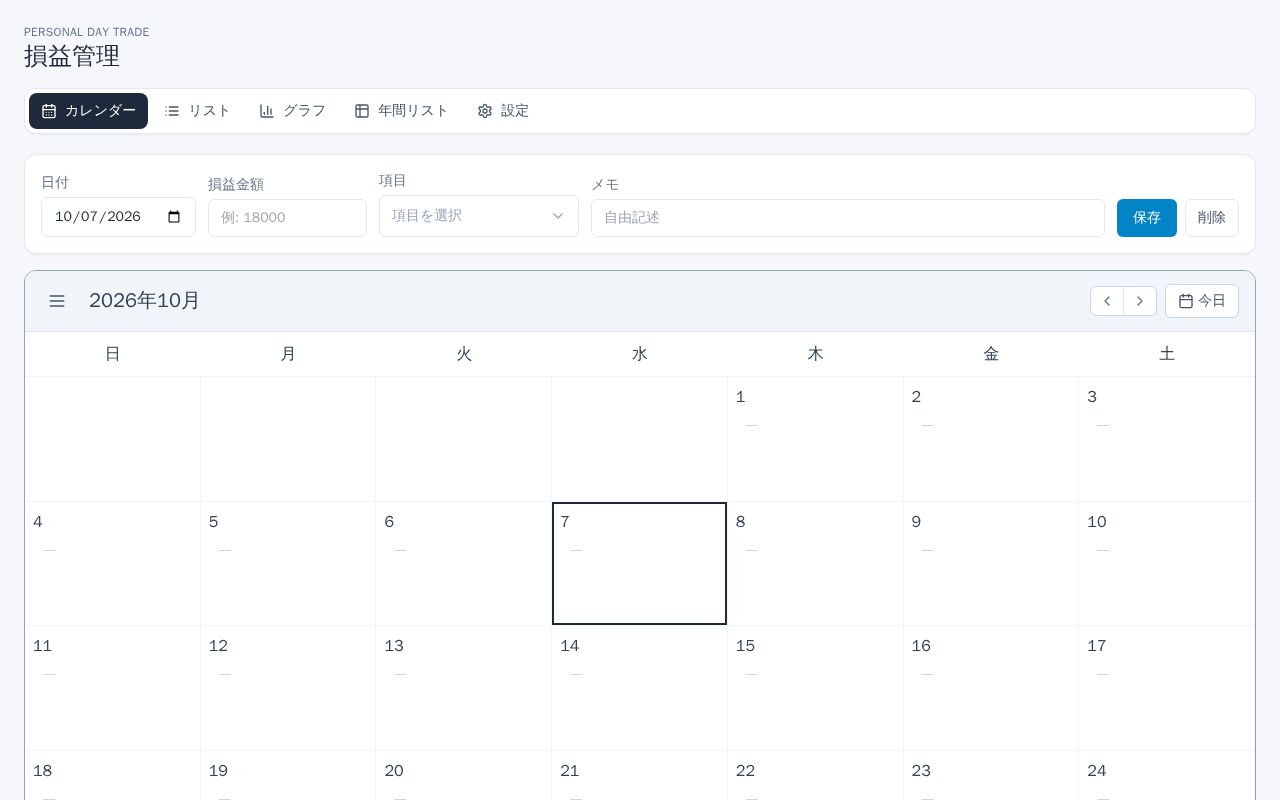Click the 日付 date input

118,217
